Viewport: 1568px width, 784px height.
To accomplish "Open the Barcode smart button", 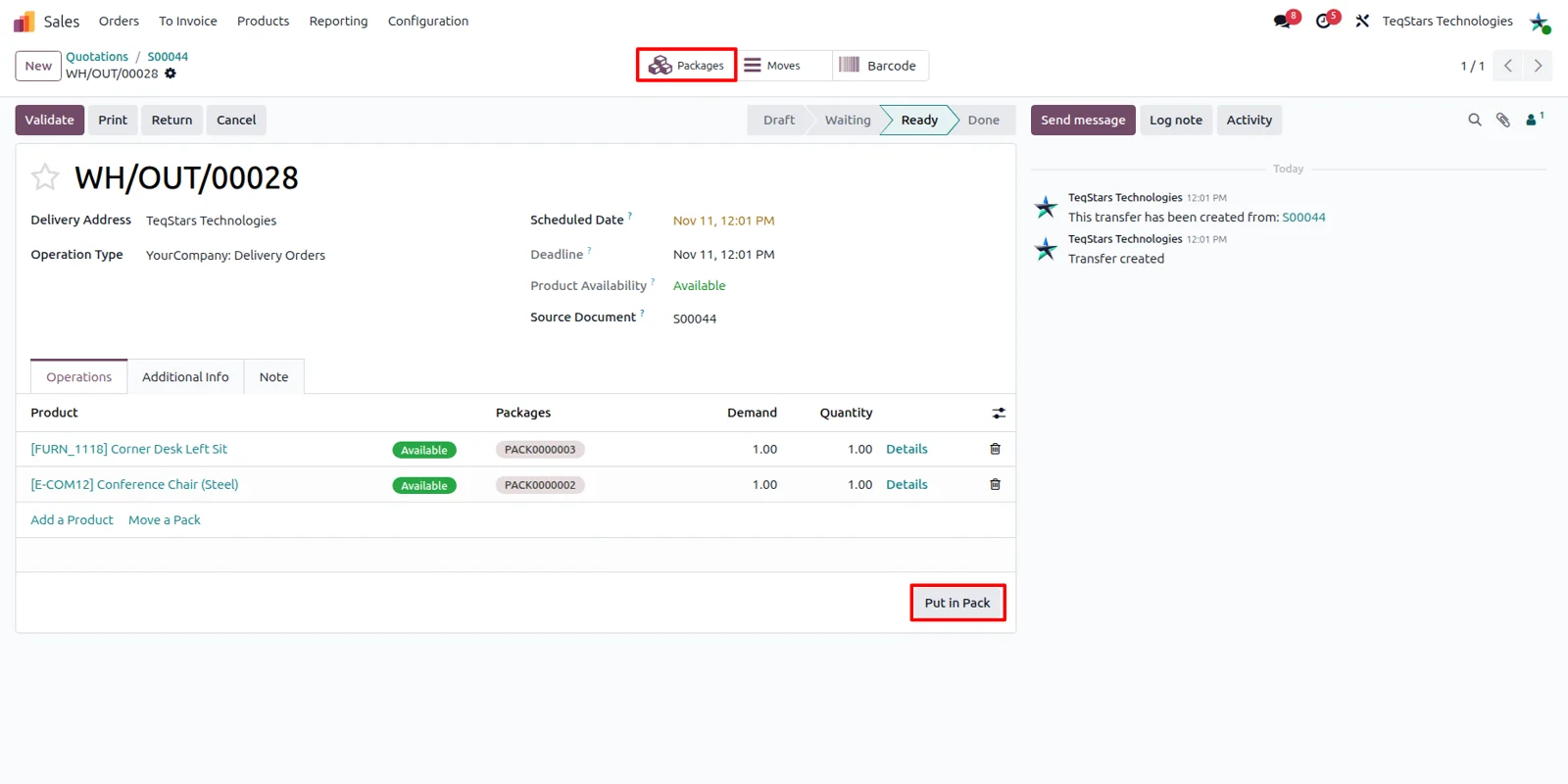I will pyautogui.click(x=880, y=66).
